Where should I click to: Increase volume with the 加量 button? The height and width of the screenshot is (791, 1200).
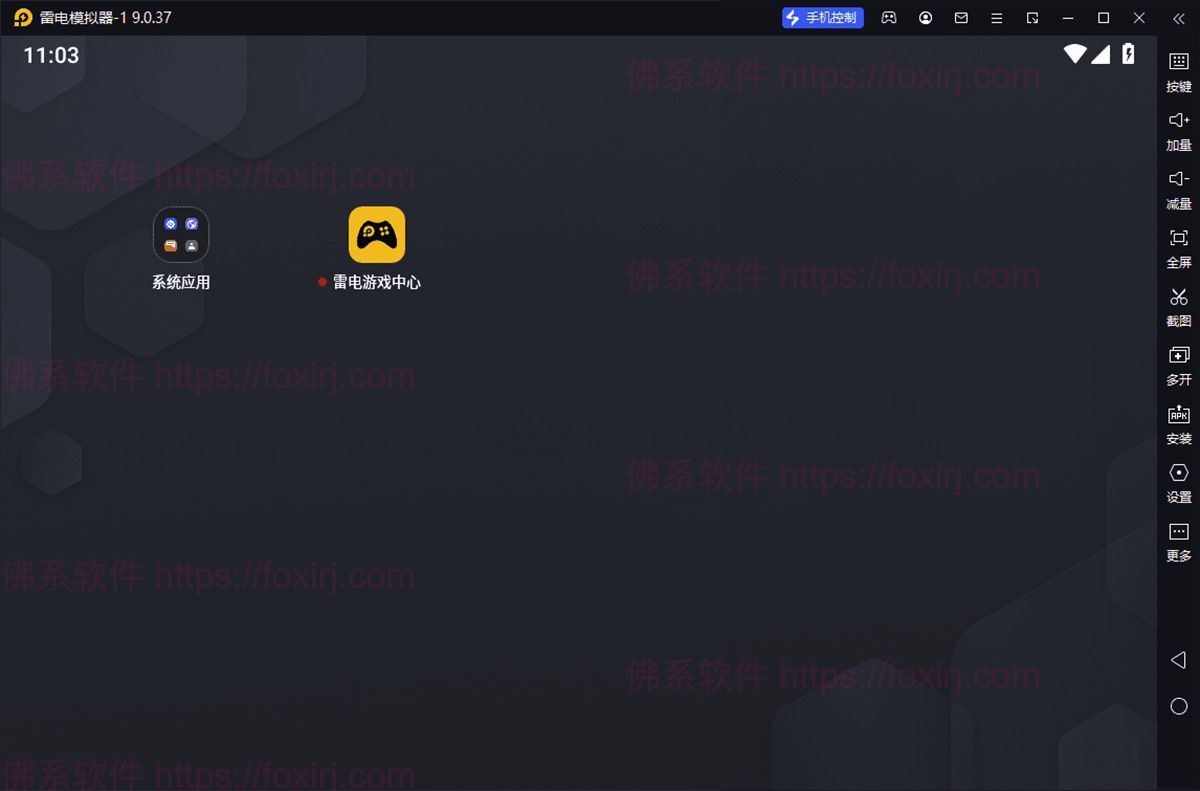tap(1179, 130)
